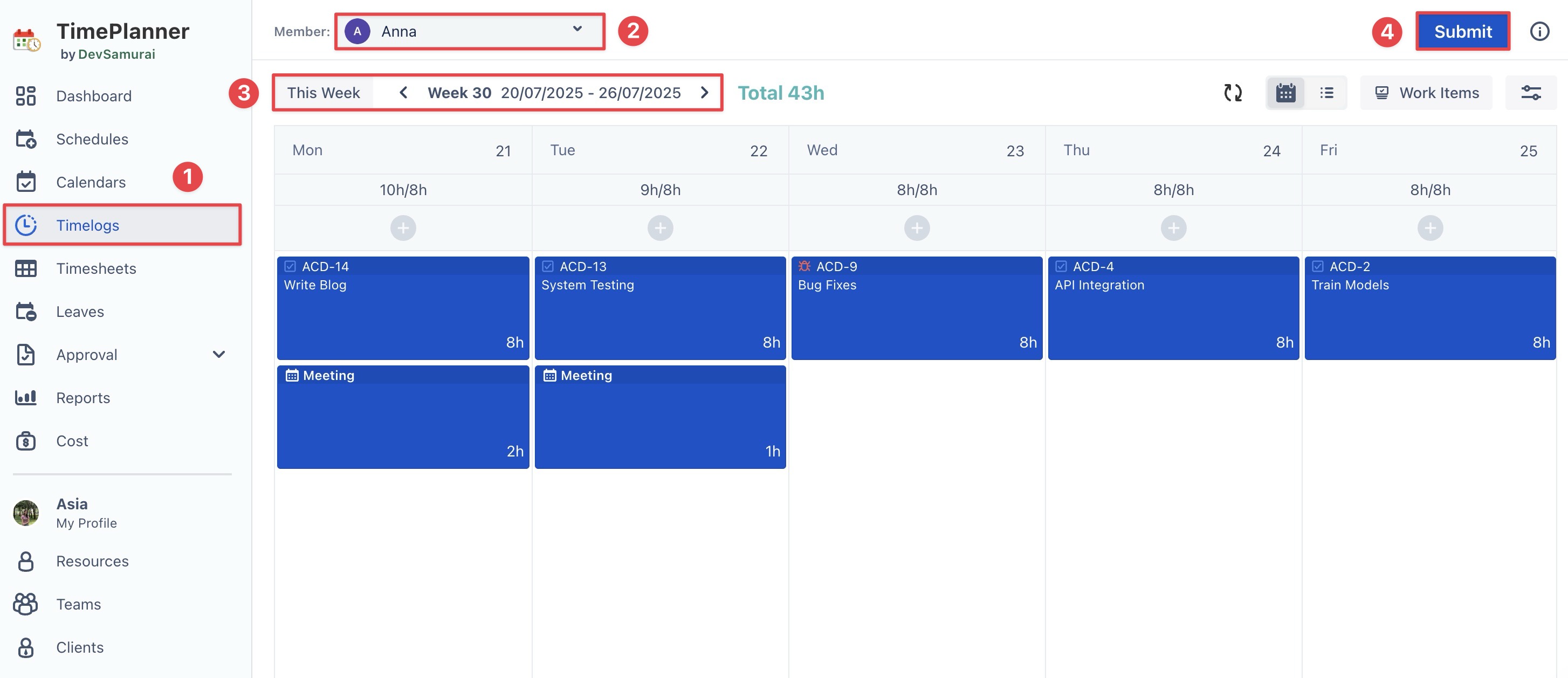Add a timelog on Friday with plus
Image resolution: width=1568 pixels, height=678 pixels.
(1430, 228)
